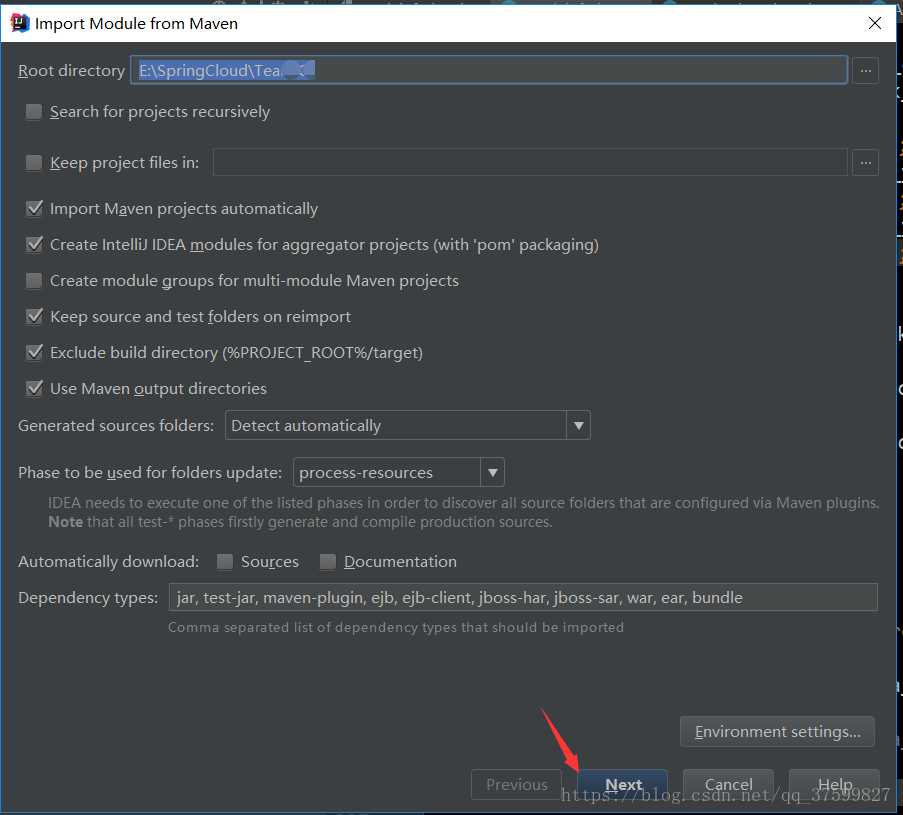Enable Search for projects recursively
Screen dimensions: 903x815
(34, 112)
